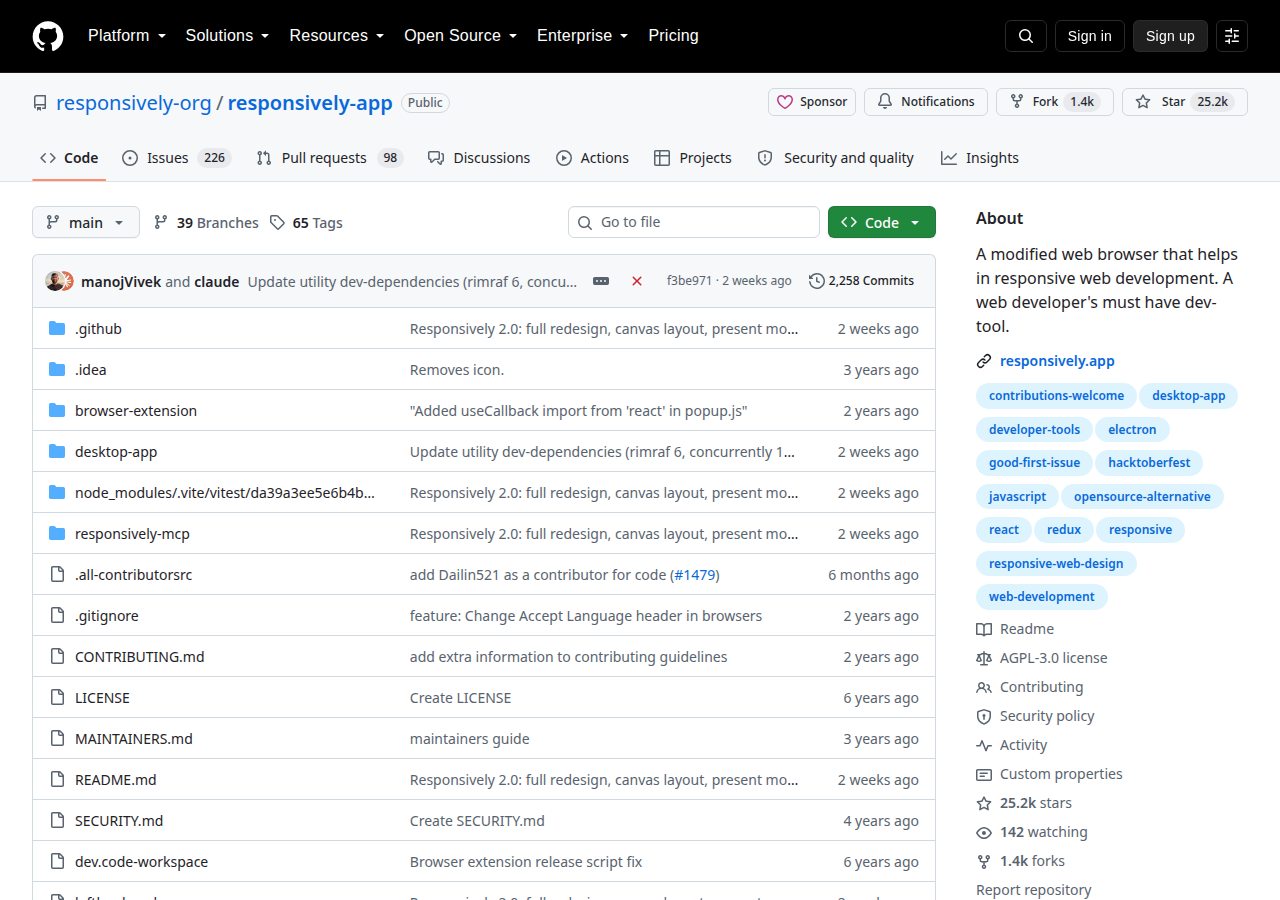Select the Insights tab

[980, 158]
